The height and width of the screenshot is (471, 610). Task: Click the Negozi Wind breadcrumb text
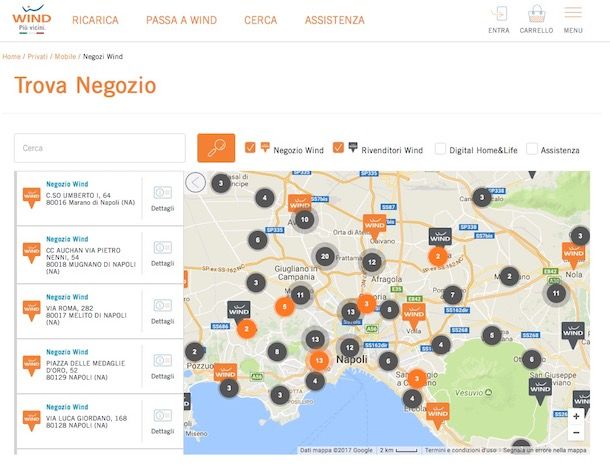(x=103, y=56)
